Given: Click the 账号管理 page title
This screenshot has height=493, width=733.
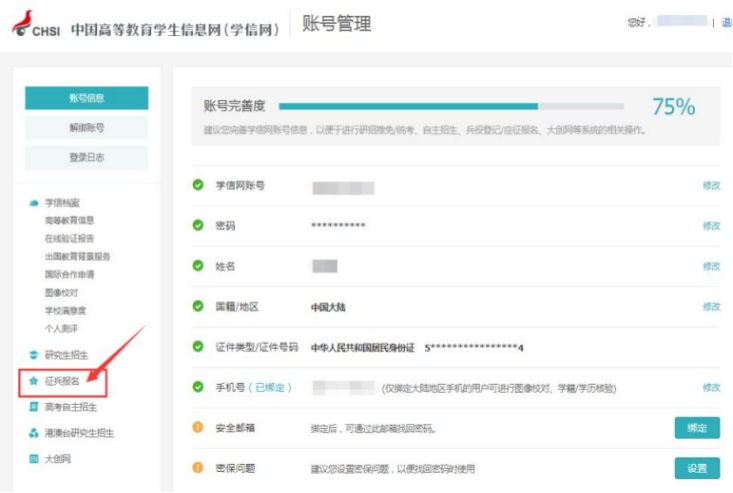Looking at the screenshot, I should click(337, 23).
